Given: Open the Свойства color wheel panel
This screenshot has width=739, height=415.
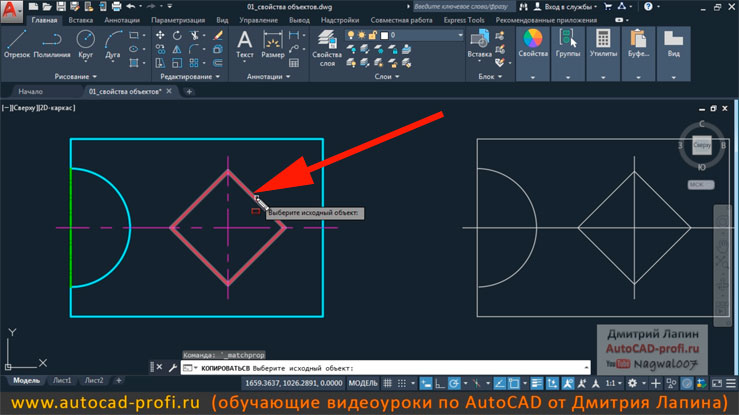Looking at the screenshot, I should (533, 53).
